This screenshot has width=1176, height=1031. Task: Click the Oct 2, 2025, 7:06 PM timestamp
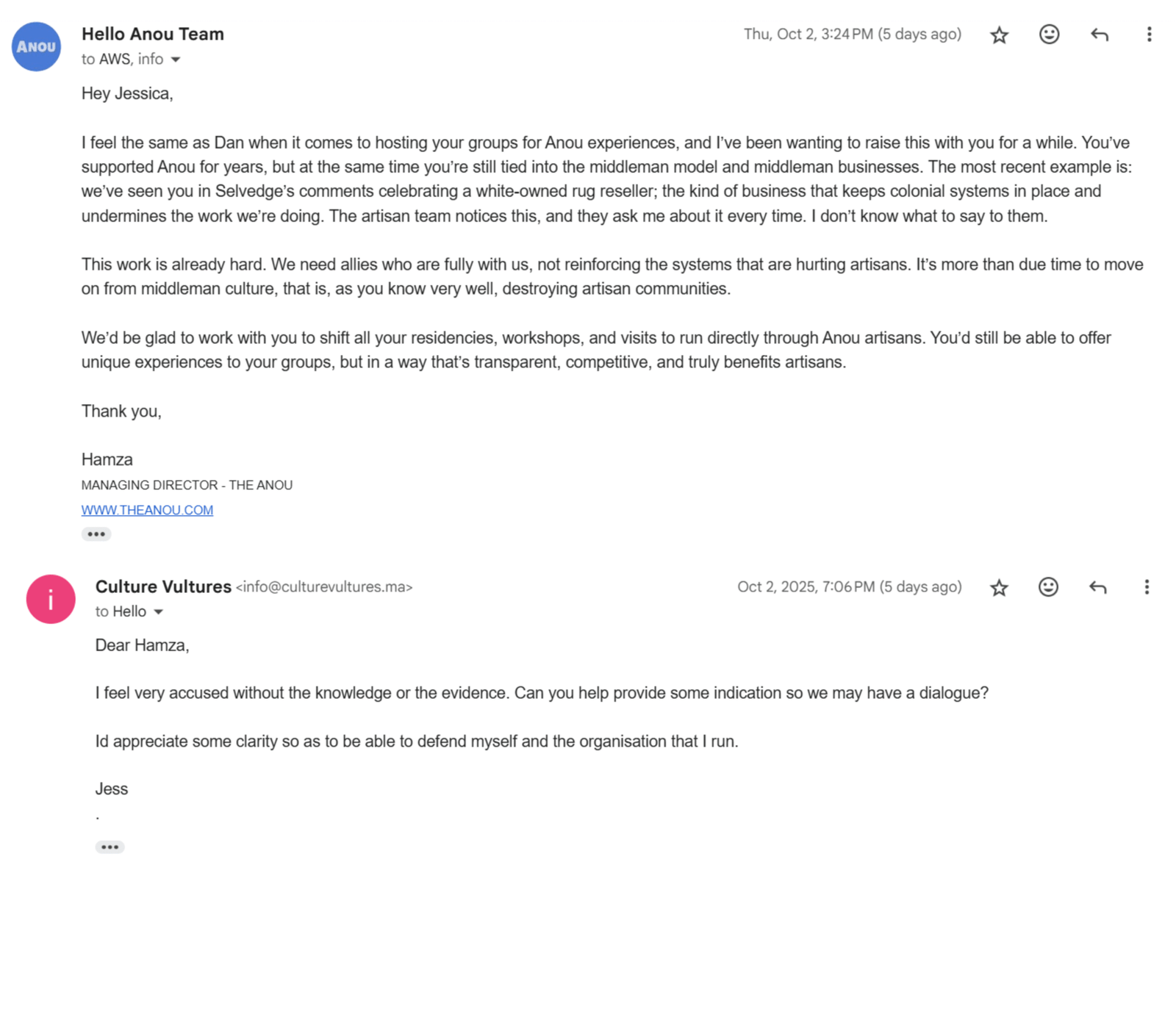pyautogui.click(x=849, y=587)
